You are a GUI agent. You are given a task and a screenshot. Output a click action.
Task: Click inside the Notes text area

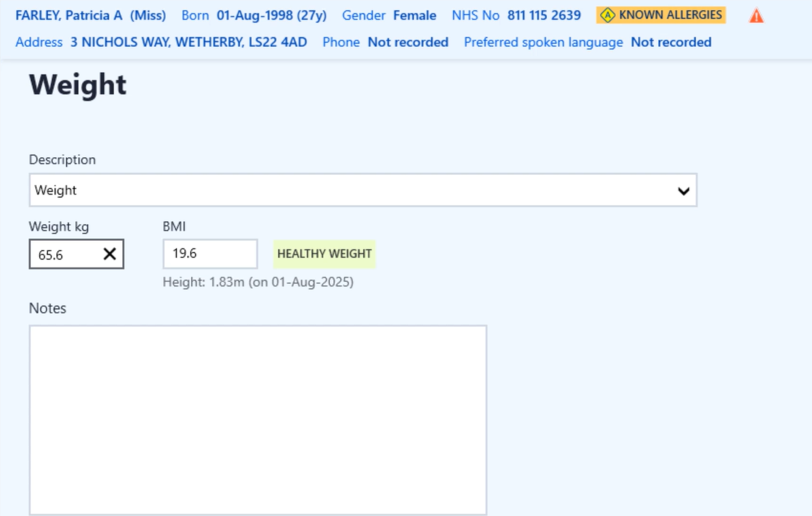tap(258, 420)
